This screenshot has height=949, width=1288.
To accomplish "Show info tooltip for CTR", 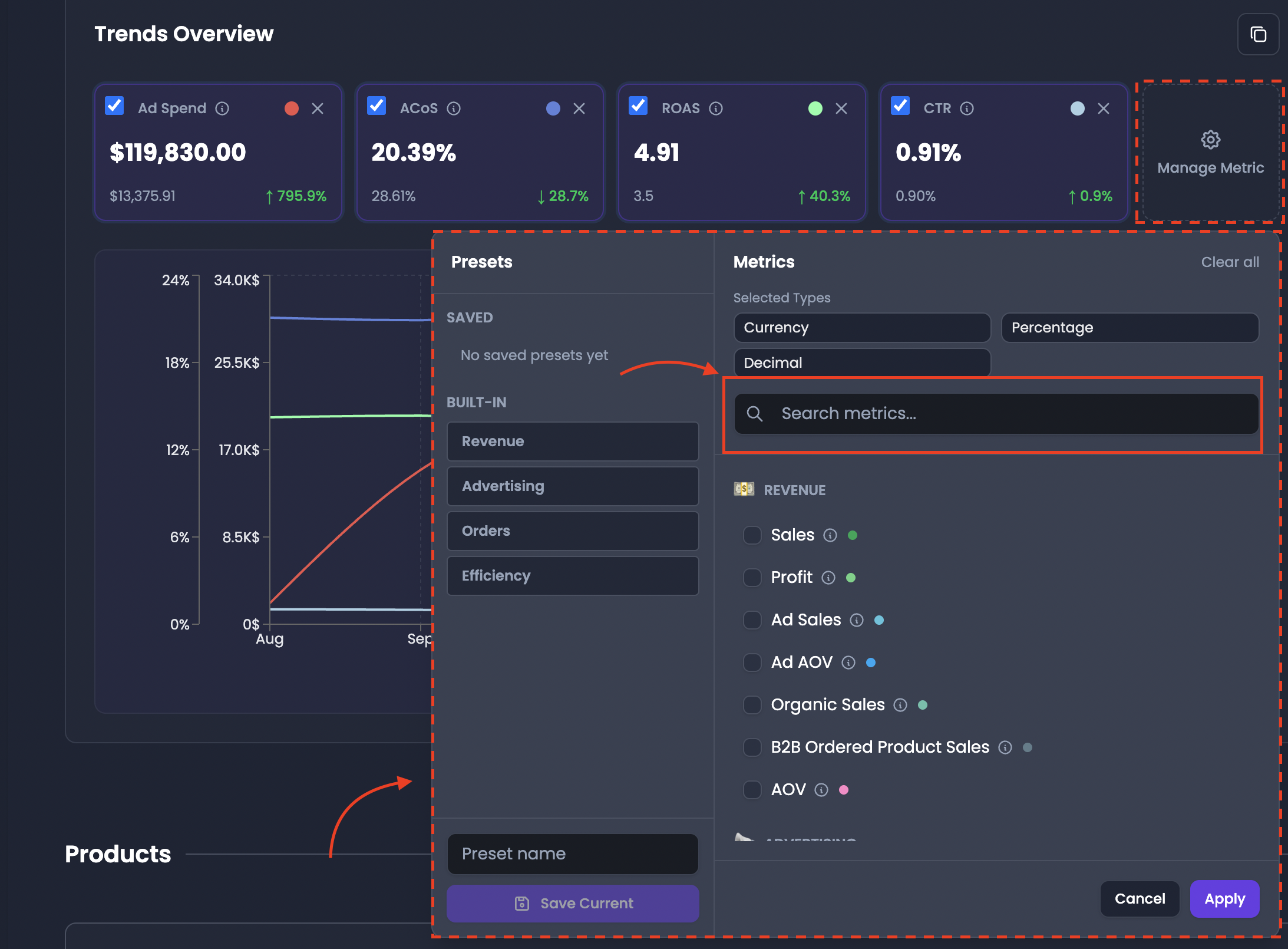I will point(967,108).
